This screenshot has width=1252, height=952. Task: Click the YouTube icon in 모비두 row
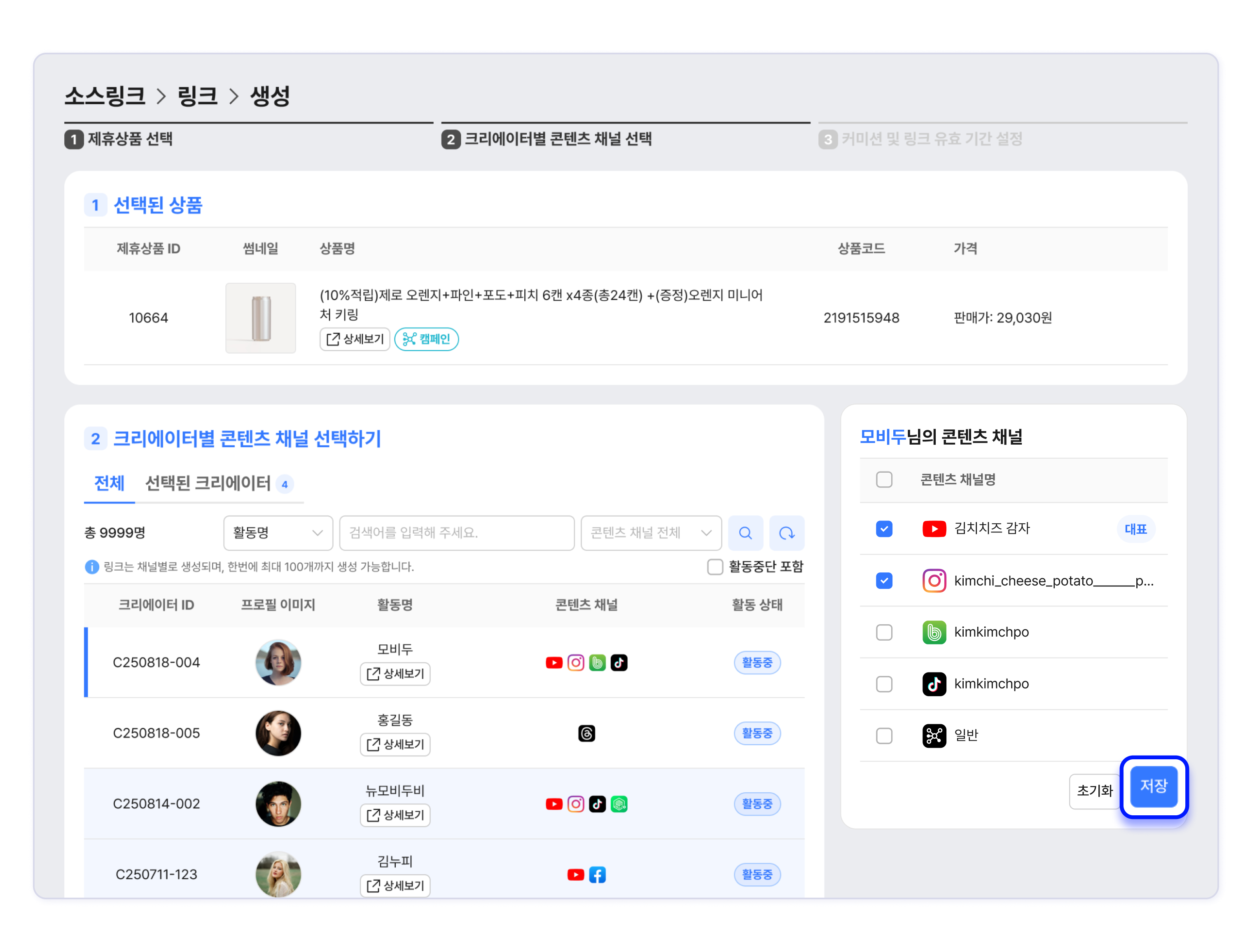coord(554,663)
